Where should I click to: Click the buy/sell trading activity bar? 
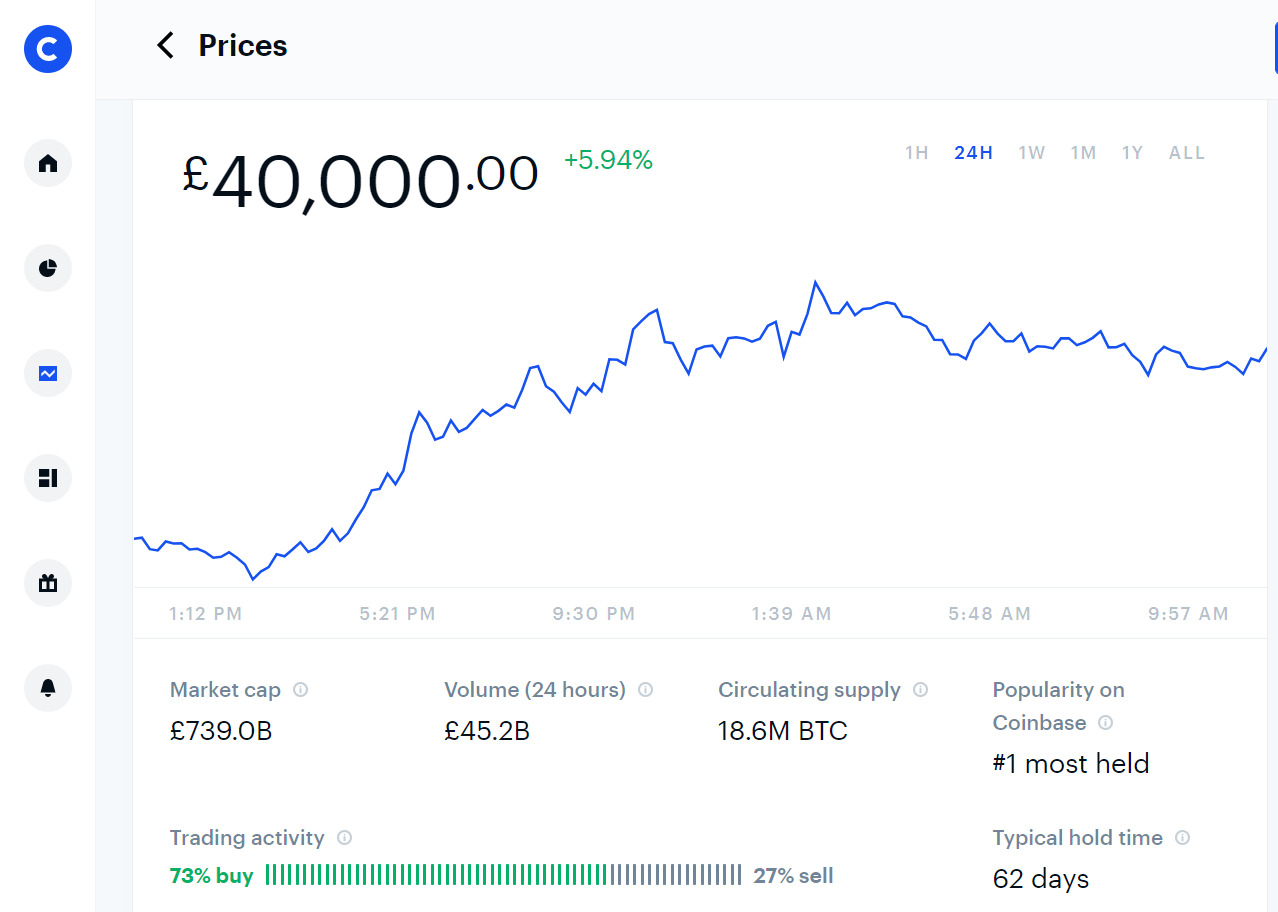(503, 875)
